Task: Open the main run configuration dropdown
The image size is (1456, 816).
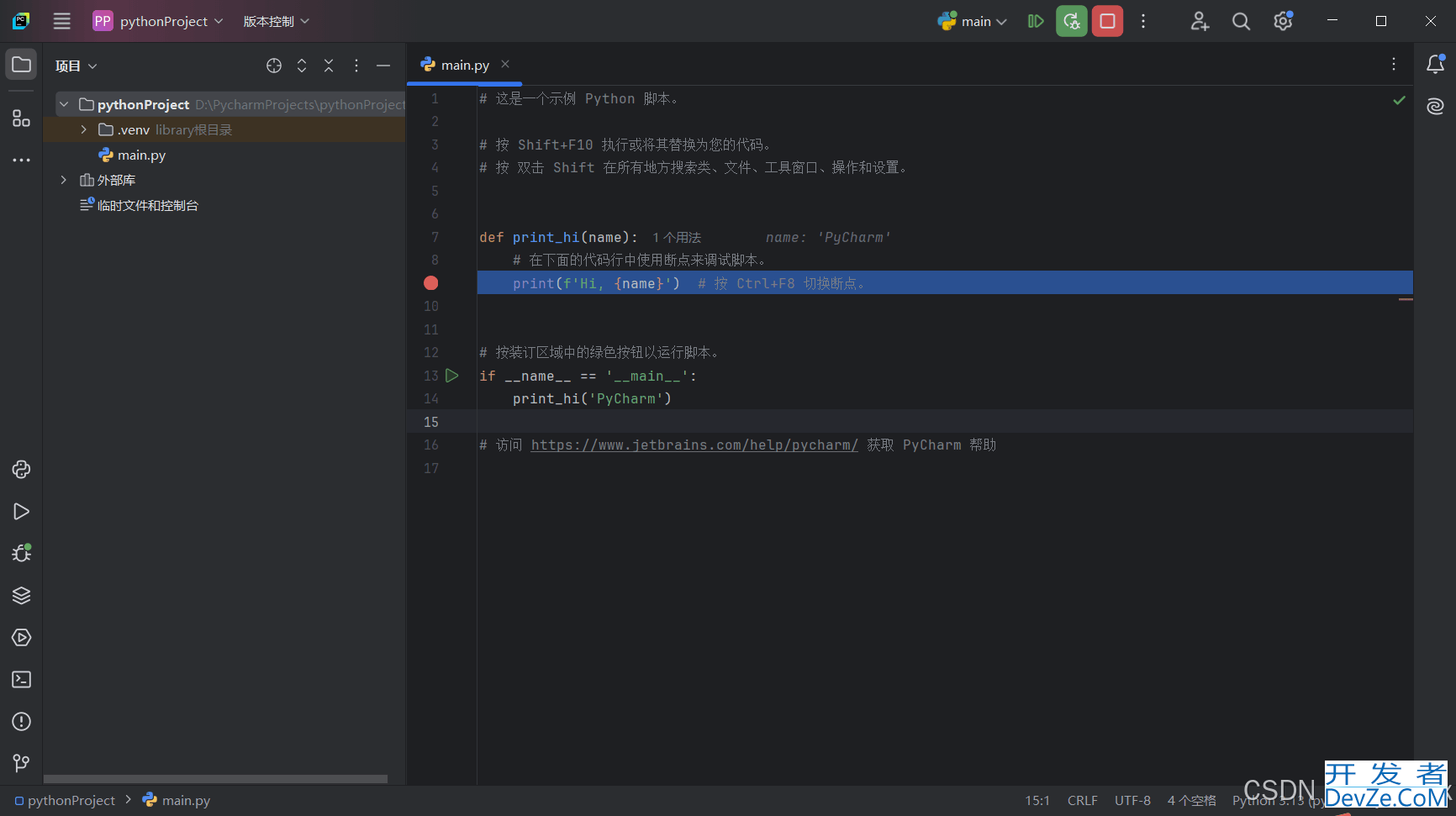Action: coord(973,21)
